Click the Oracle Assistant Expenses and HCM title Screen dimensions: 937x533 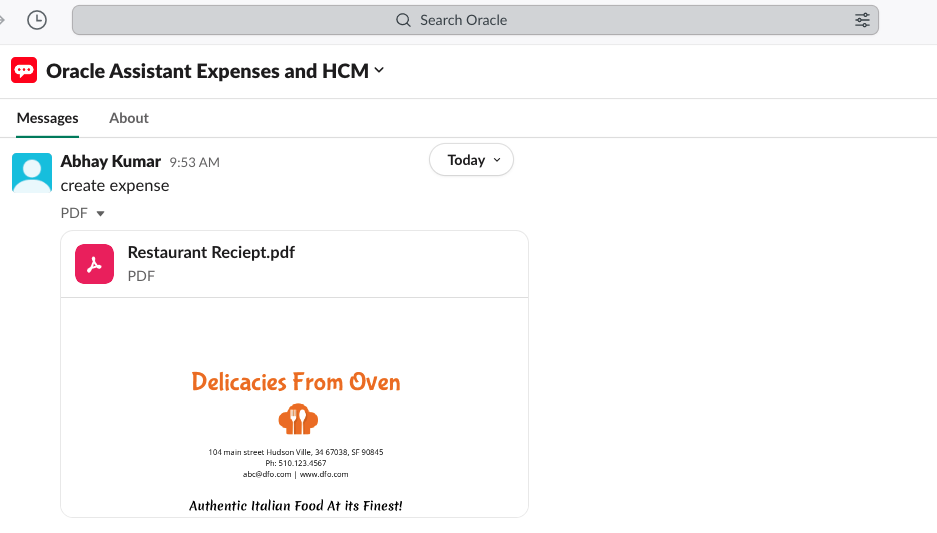click(x=207, y=70)
